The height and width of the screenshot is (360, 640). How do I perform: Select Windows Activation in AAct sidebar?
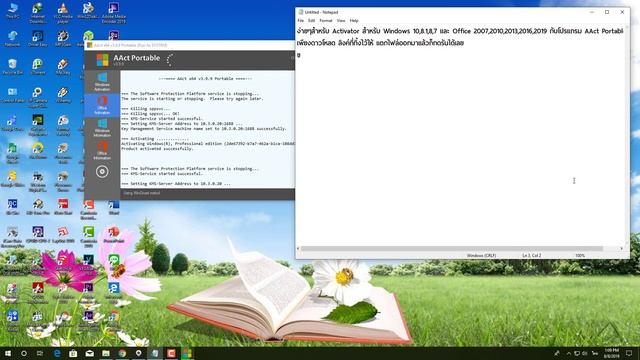102,82
